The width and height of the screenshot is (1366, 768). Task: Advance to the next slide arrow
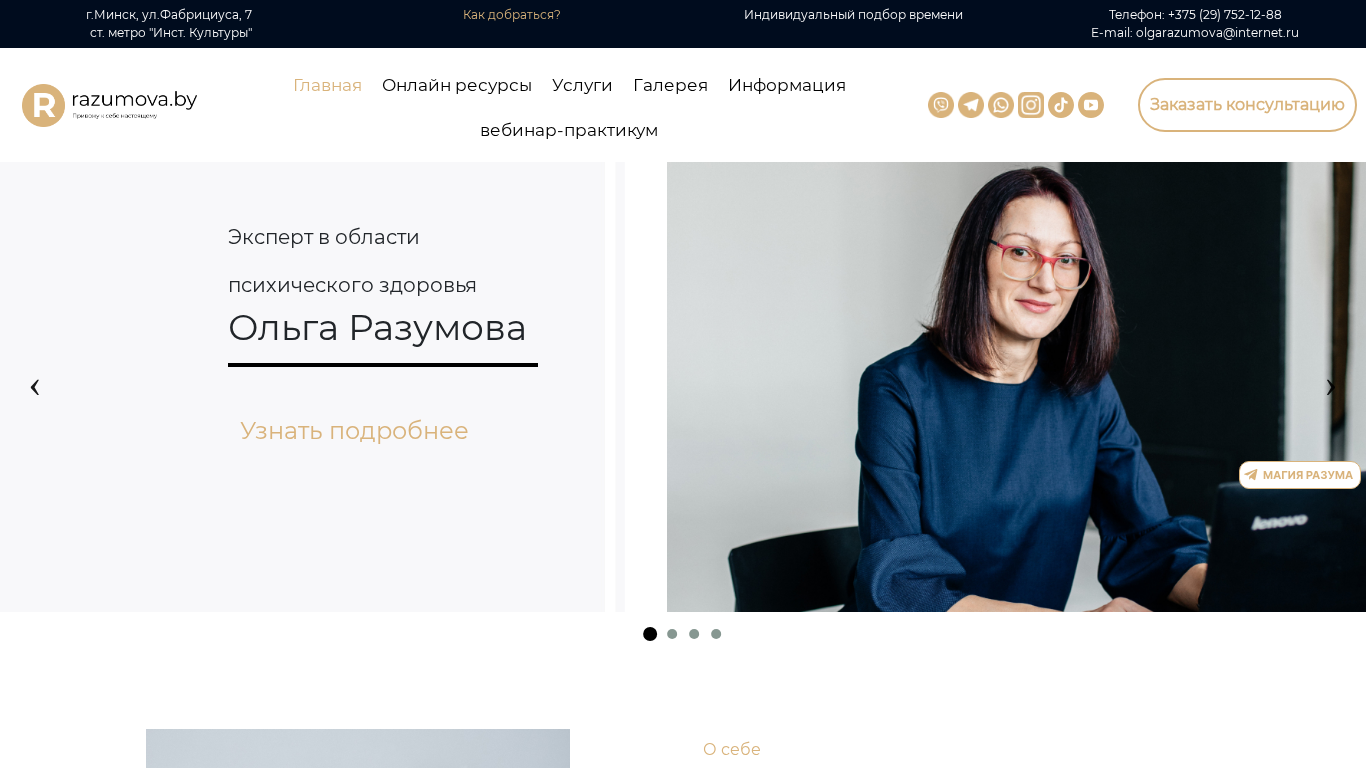click(x=1330, y=387)
